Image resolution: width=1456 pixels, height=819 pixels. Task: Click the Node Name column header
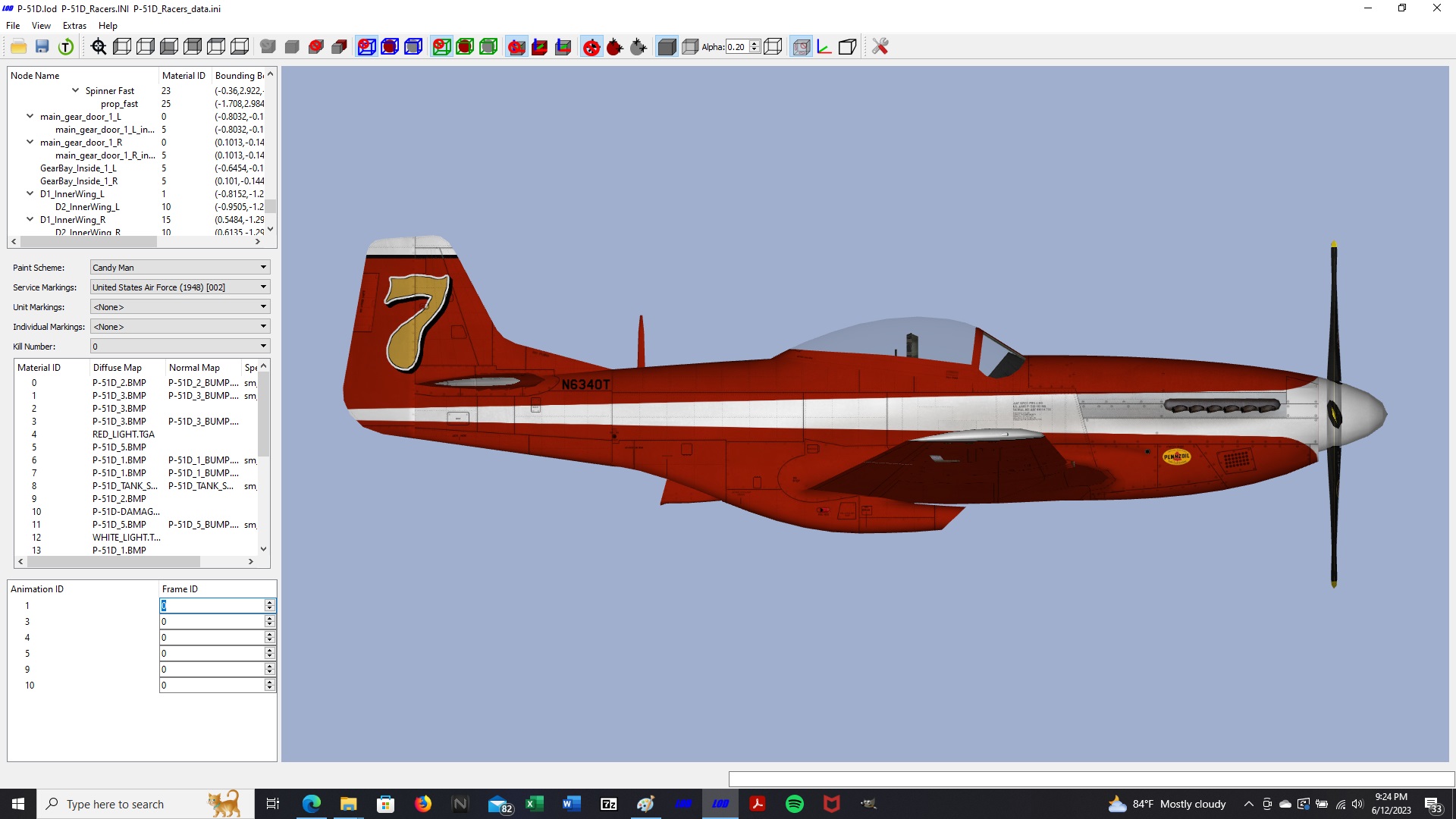[x=83, y=76]
